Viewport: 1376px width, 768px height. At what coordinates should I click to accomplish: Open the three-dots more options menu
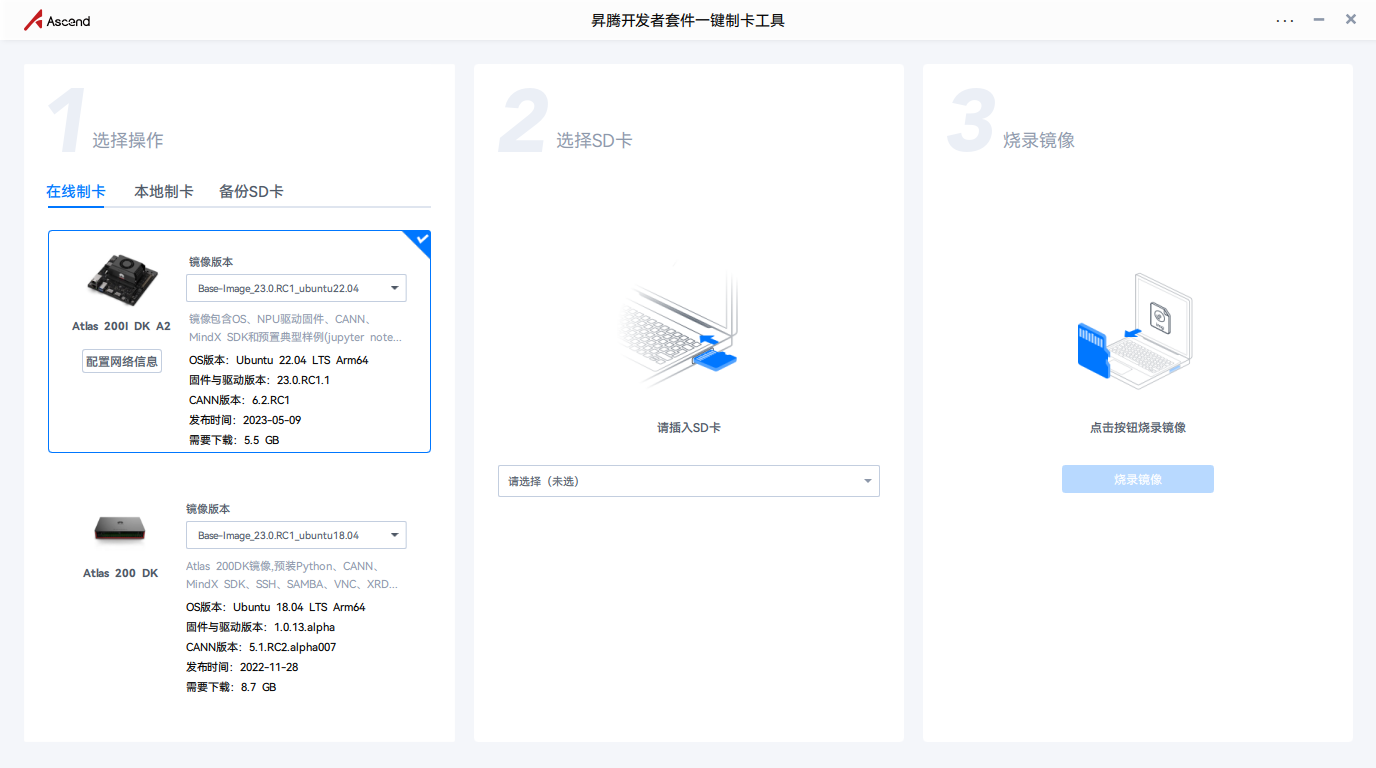click(x=1285, y=20)
